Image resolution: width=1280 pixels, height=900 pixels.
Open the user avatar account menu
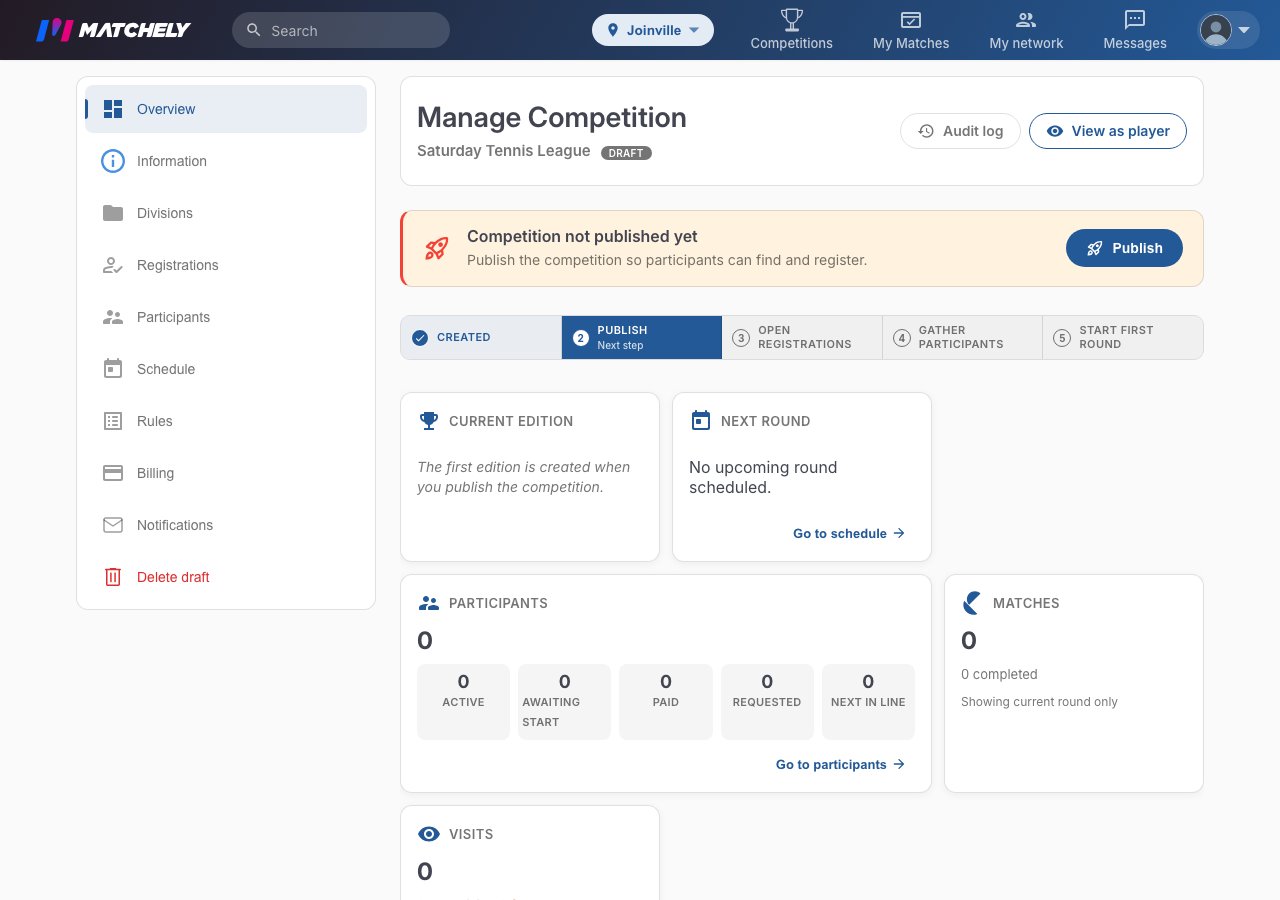pos(1229,30)
